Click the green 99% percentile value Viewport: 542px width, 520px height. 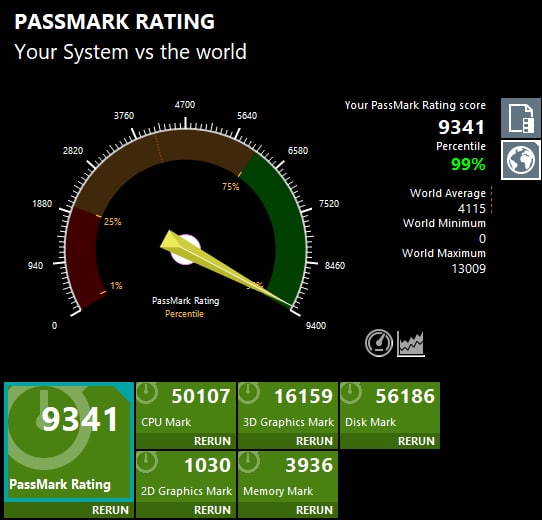(x=468, y=164)
